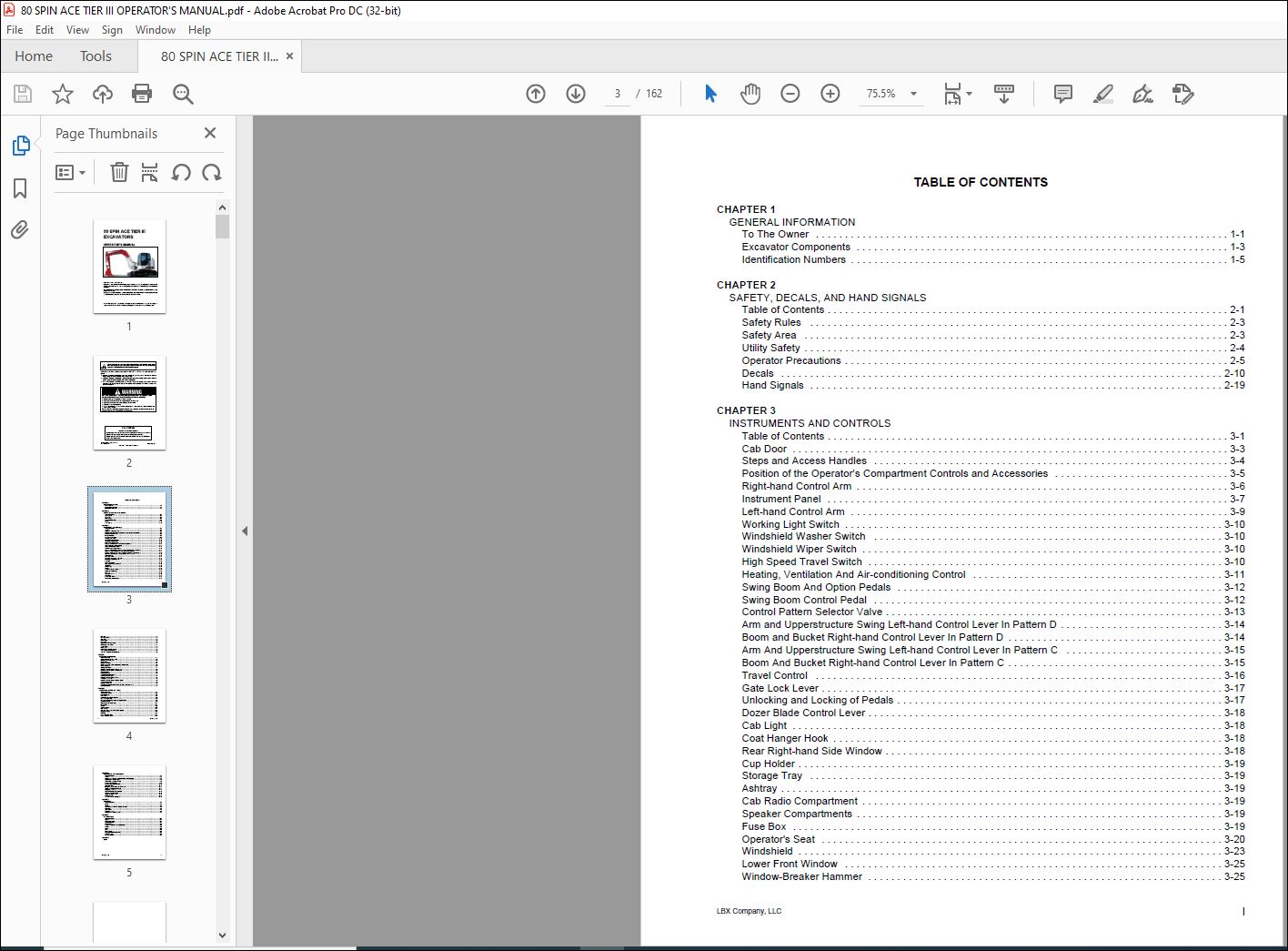
Task: Click the 'CHAPTER 3' heading text
Action: click(x=746, y=410)
